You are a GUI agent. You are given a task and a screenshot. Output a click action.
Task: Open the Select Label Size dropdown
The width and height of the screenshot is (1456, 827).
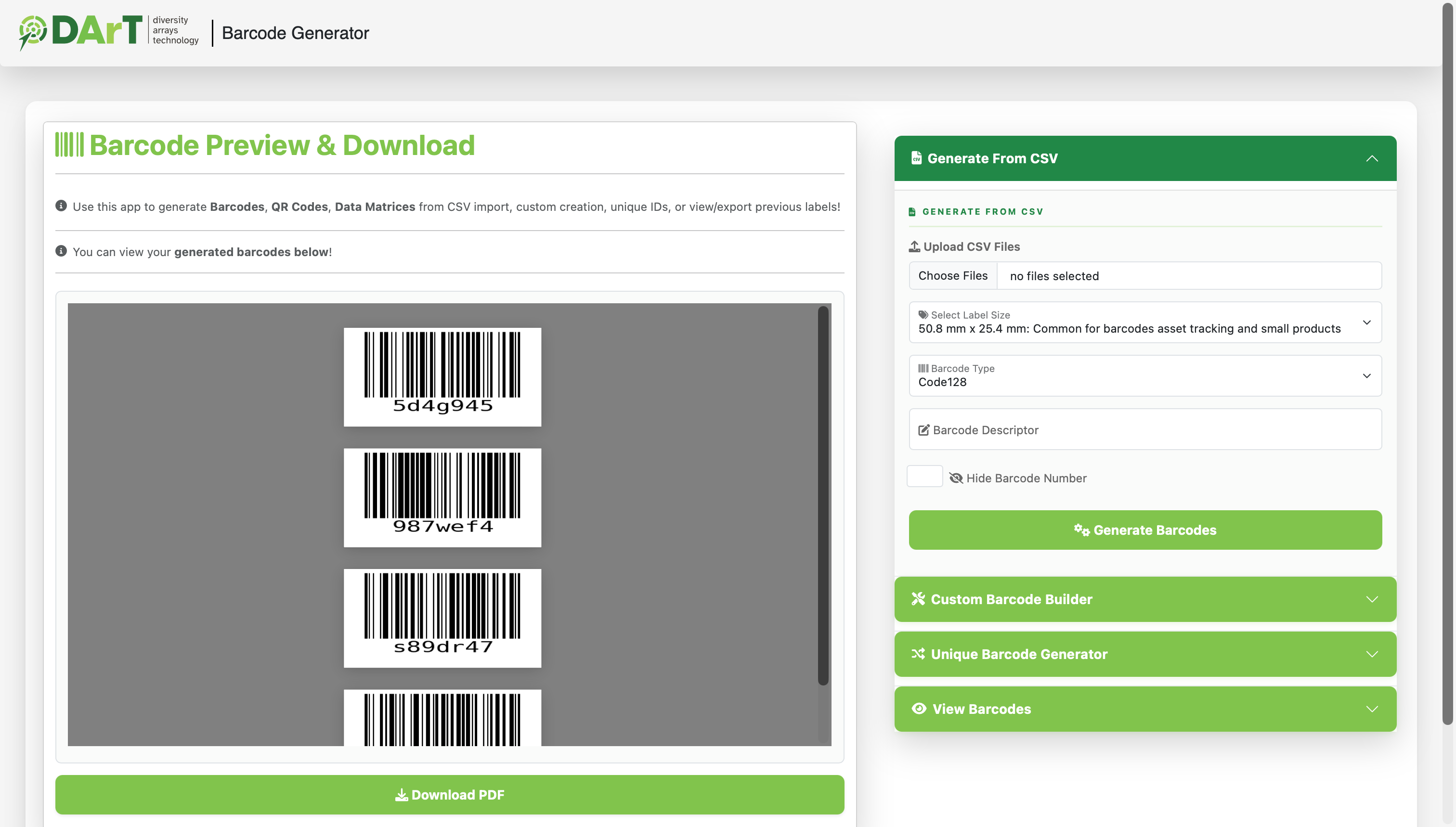click(x=1144, y=322)
